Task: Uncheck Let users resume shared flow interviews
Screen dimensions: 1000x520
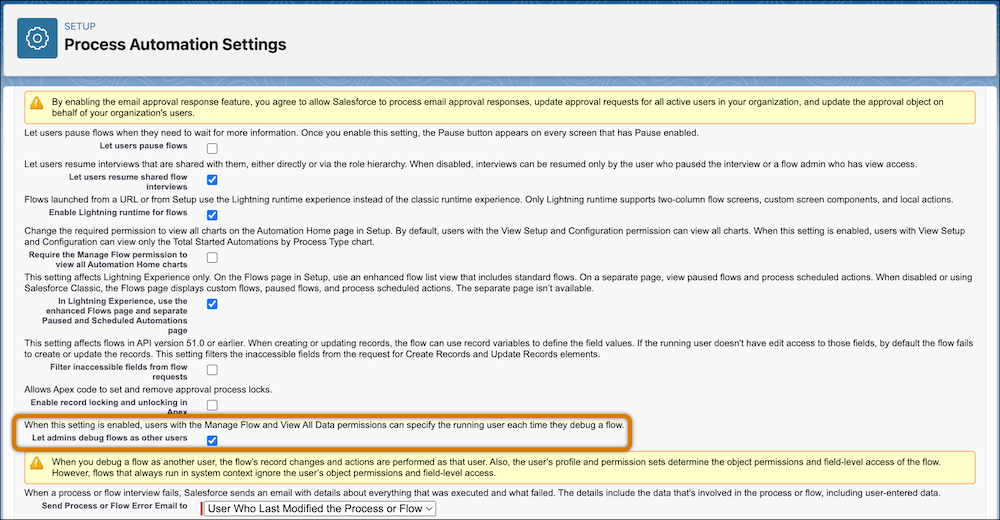Action: point(212,180)
